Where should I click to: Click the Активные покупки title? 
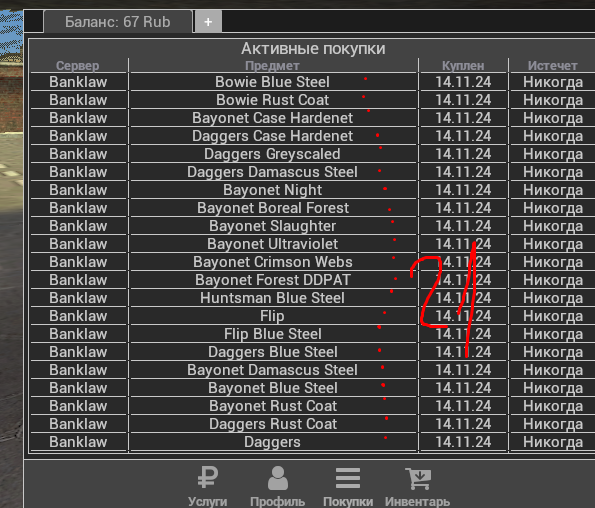tap(313, 49)
